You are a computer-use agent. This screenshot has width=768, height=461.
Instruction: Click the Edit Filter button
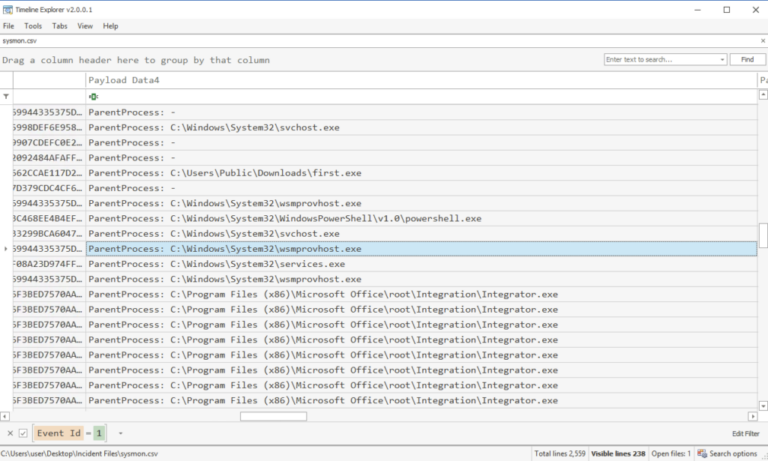click(x=745, y=433)
